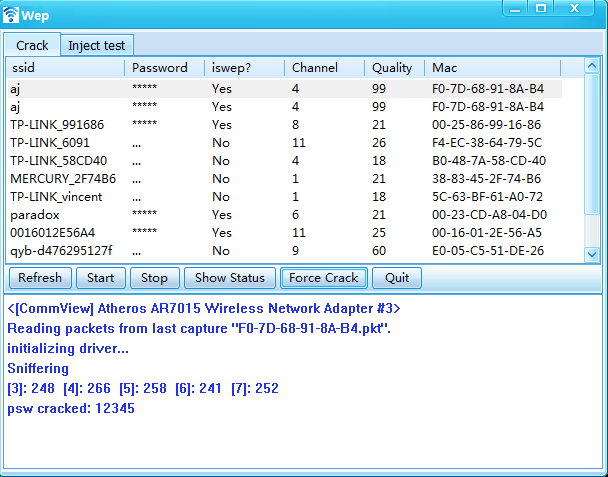The image size is (608, 477).
Task: Quit the application via Quit button
Action: [x=397, y=278]
